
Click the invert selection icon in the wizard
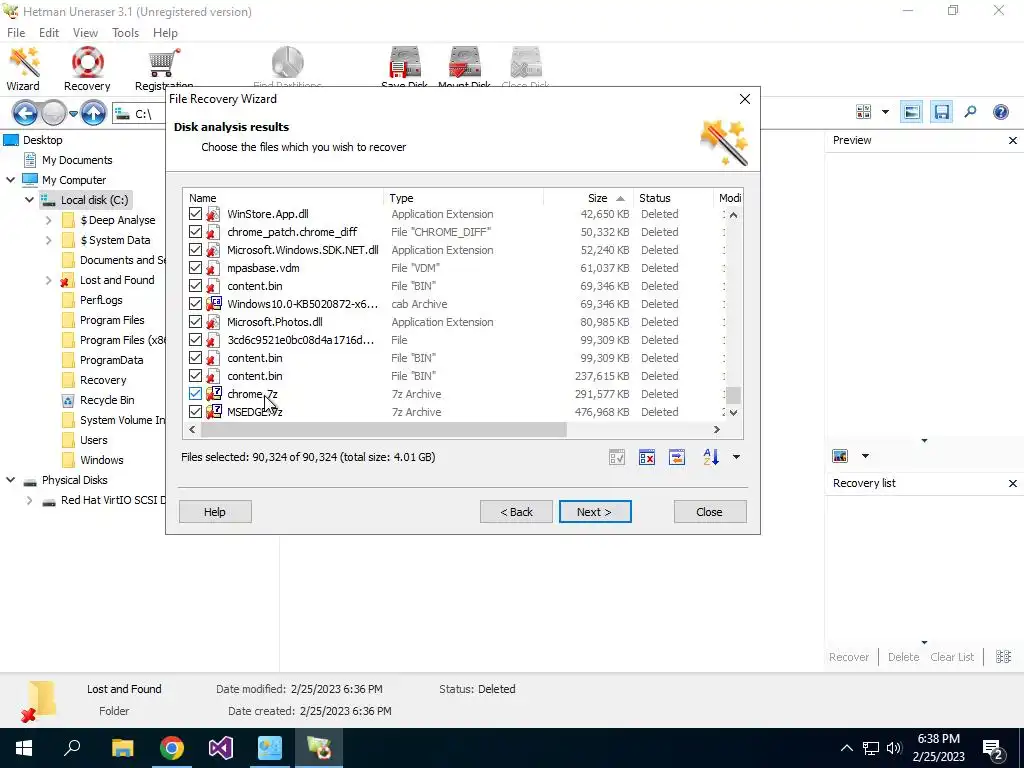pos(677,457)
